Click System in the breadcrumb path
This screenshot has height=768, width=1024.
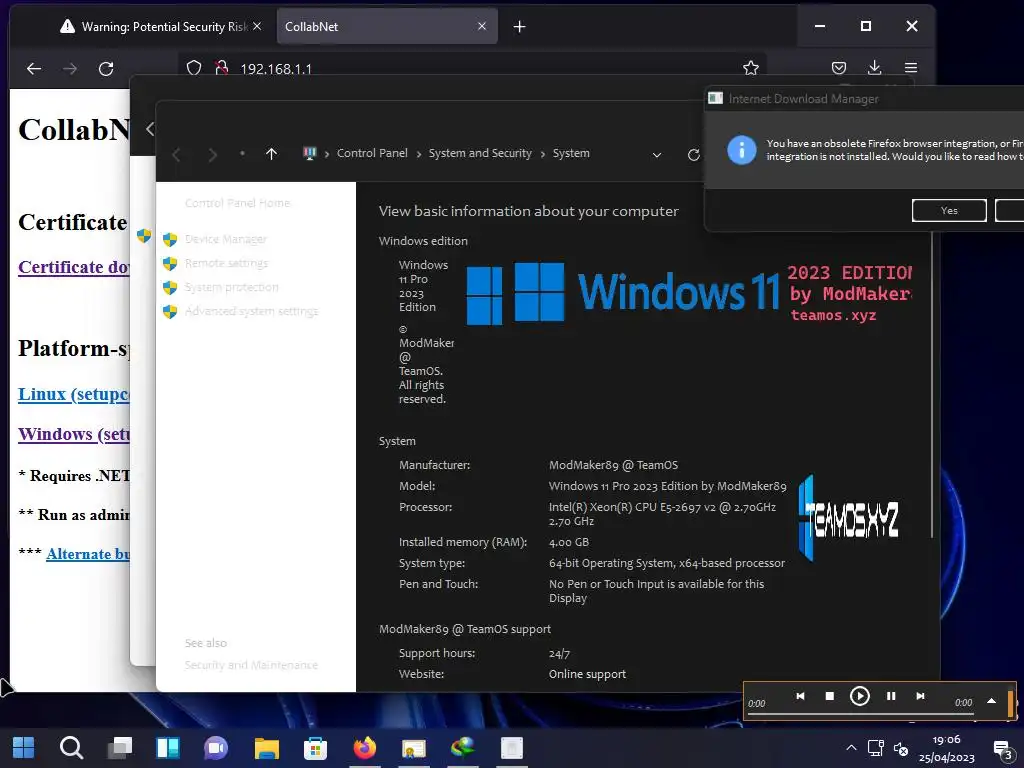tap(571, 153)
